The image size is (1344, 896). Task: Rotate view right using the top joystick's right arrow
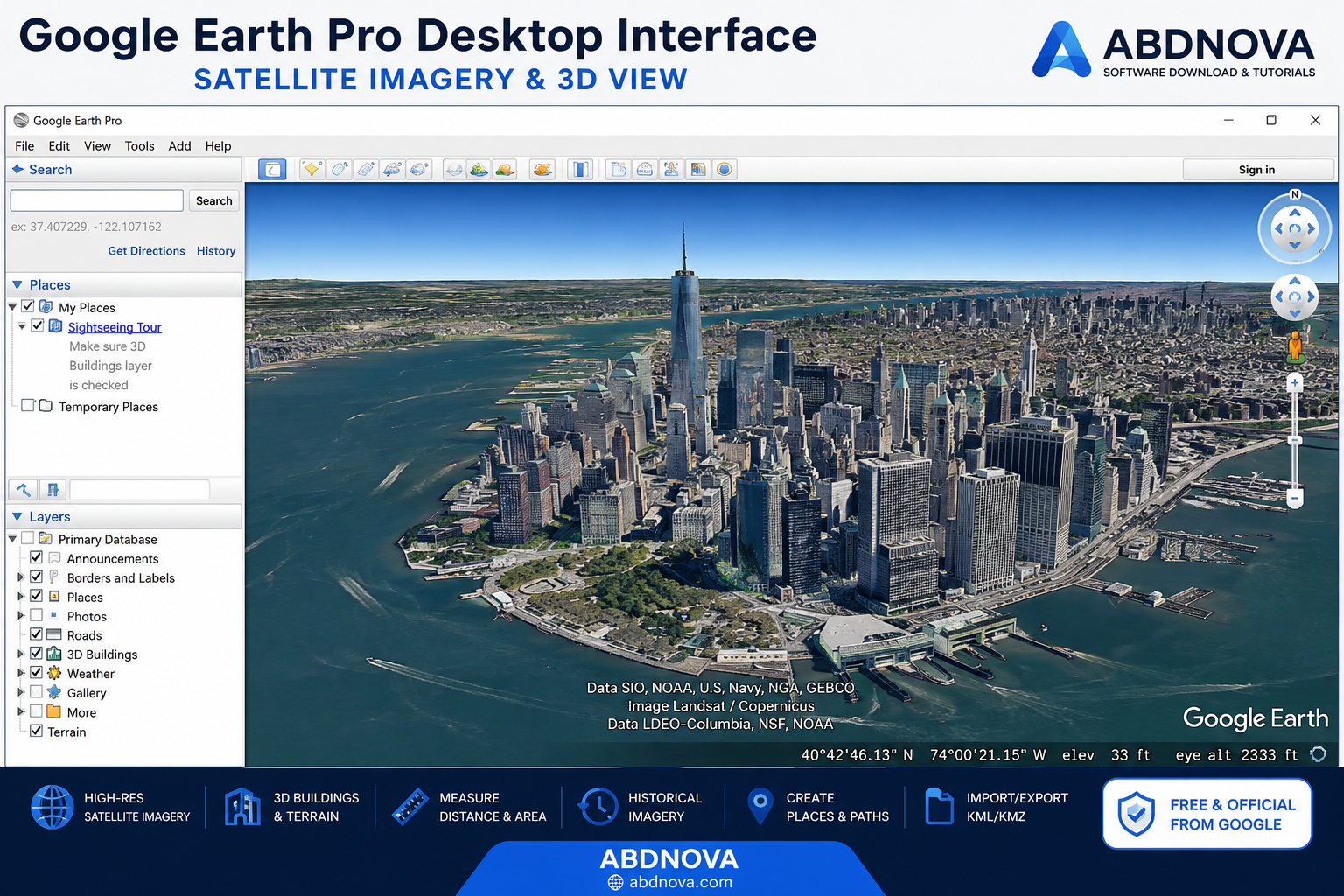pos(1312,228)
